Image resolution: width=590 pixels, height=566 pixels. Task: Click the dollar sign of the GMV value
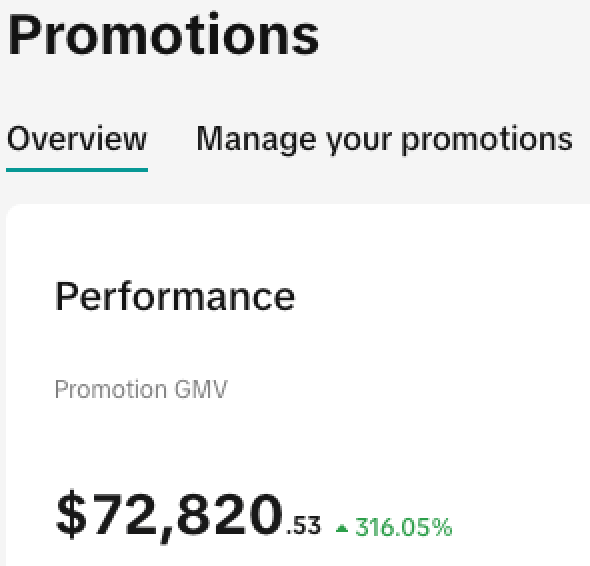tap(71, 514)
